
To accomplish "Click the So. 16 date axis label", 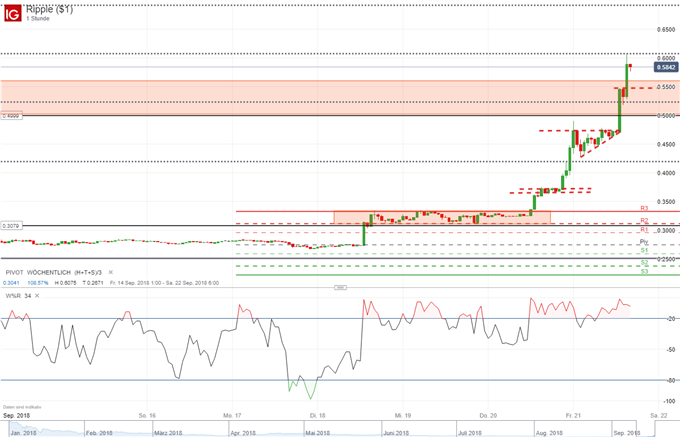I will coord(147,416).
